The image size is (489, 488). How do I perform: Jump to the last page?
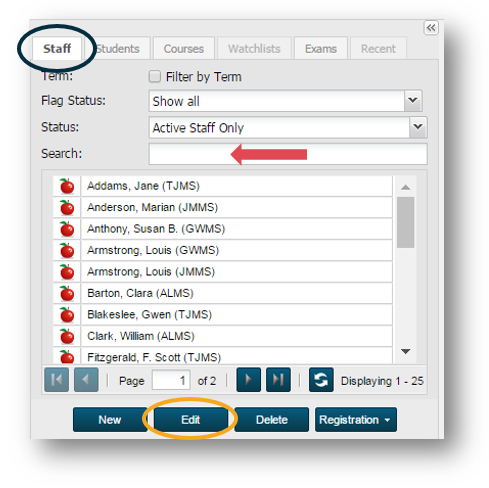[278, 380]
